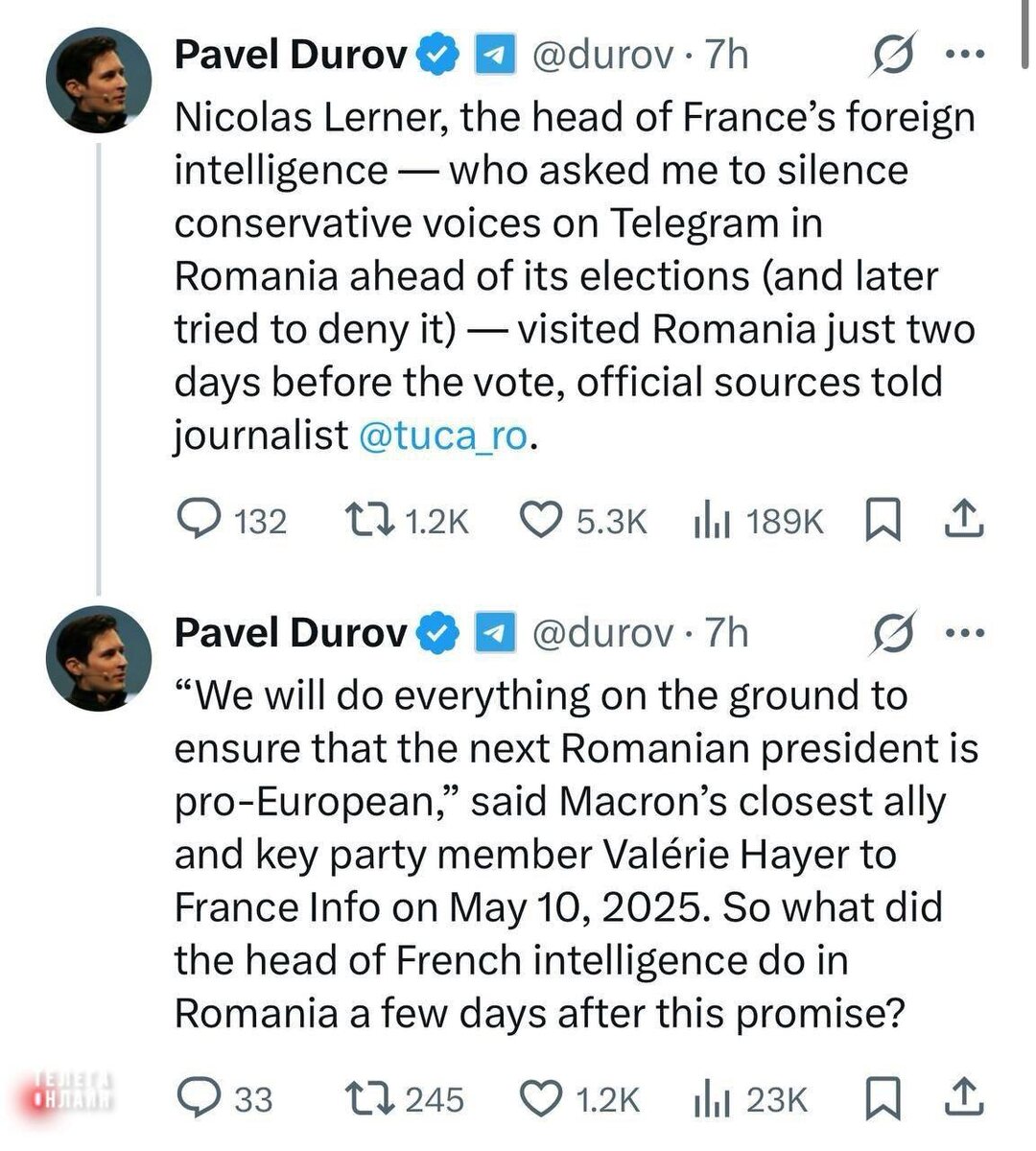Open more options menu on first tweet

[x=965, y=55]
